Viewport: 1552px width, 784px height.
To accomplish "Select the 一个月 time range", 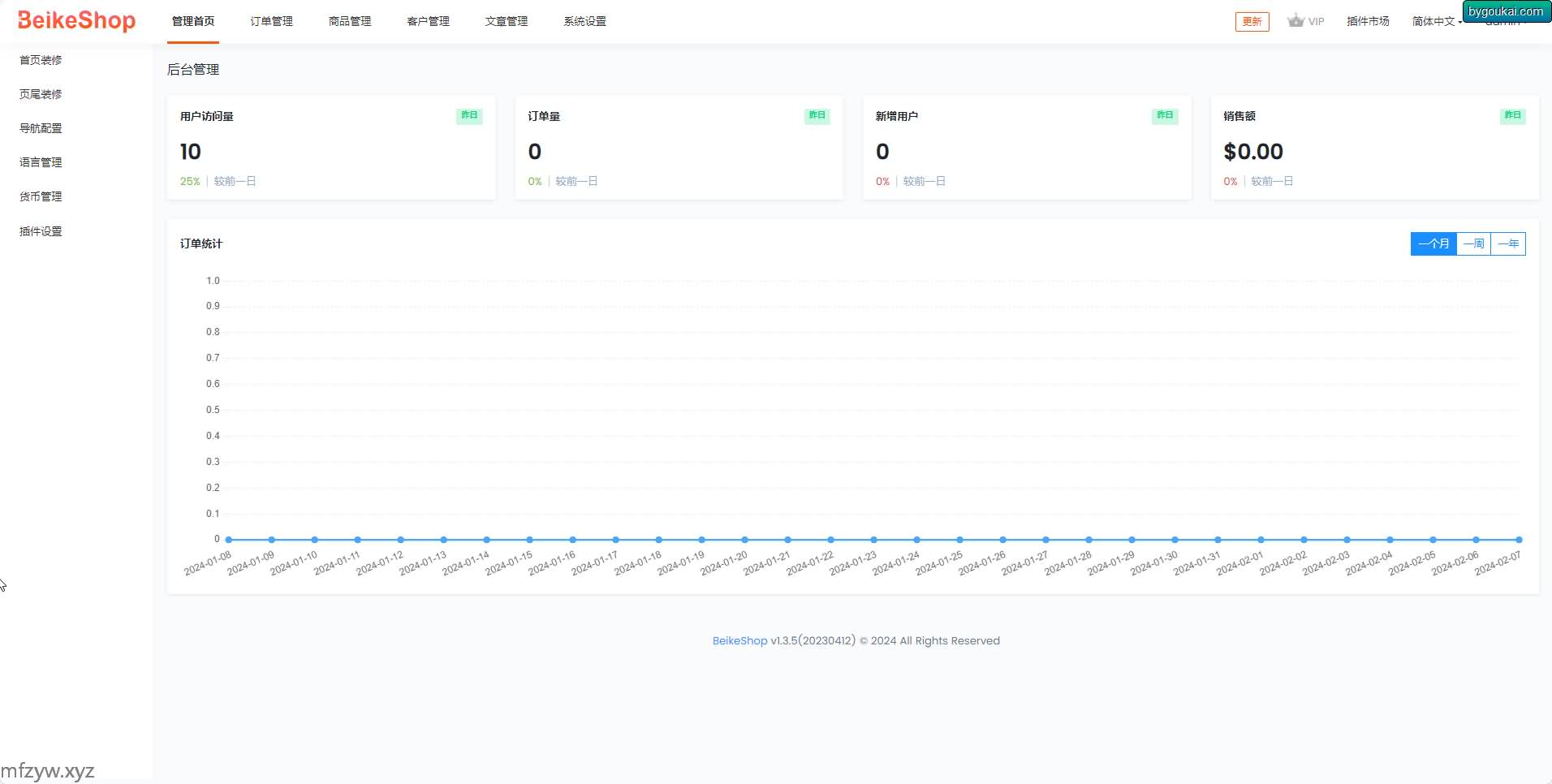I will [1433, 243].
